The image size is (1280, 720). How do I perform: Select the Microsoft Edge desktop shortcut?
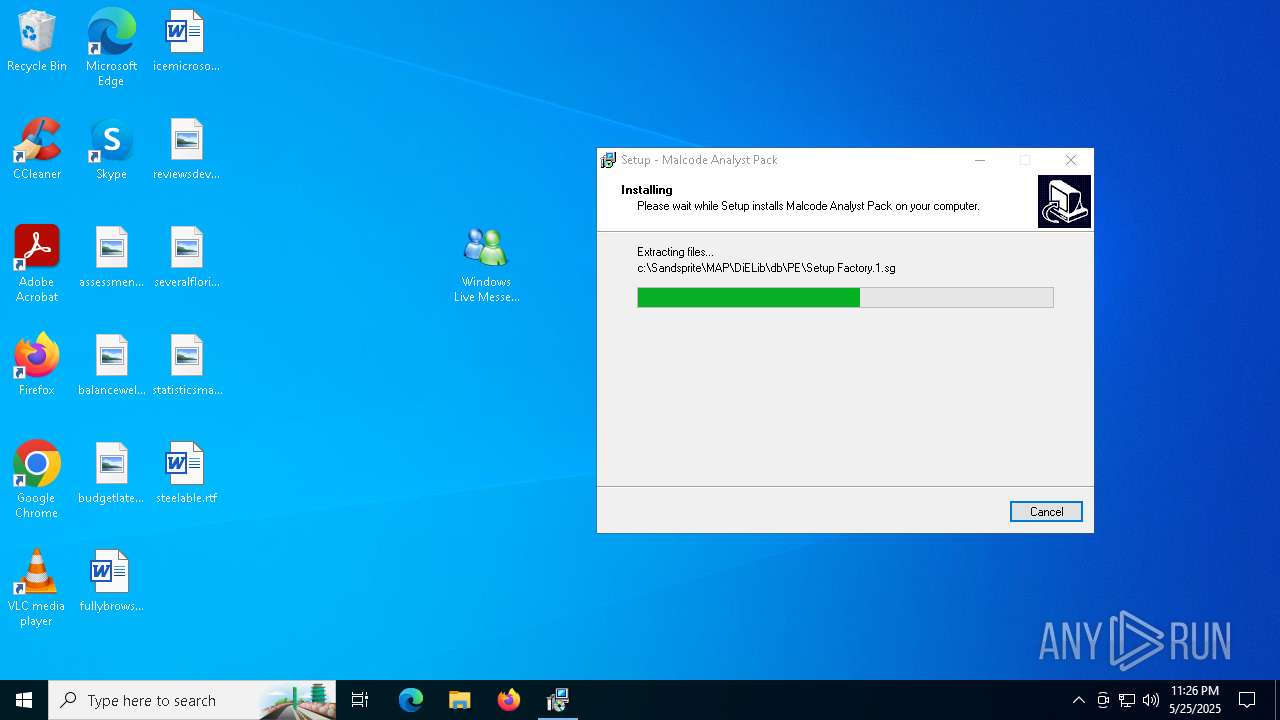tap(111, 48)
